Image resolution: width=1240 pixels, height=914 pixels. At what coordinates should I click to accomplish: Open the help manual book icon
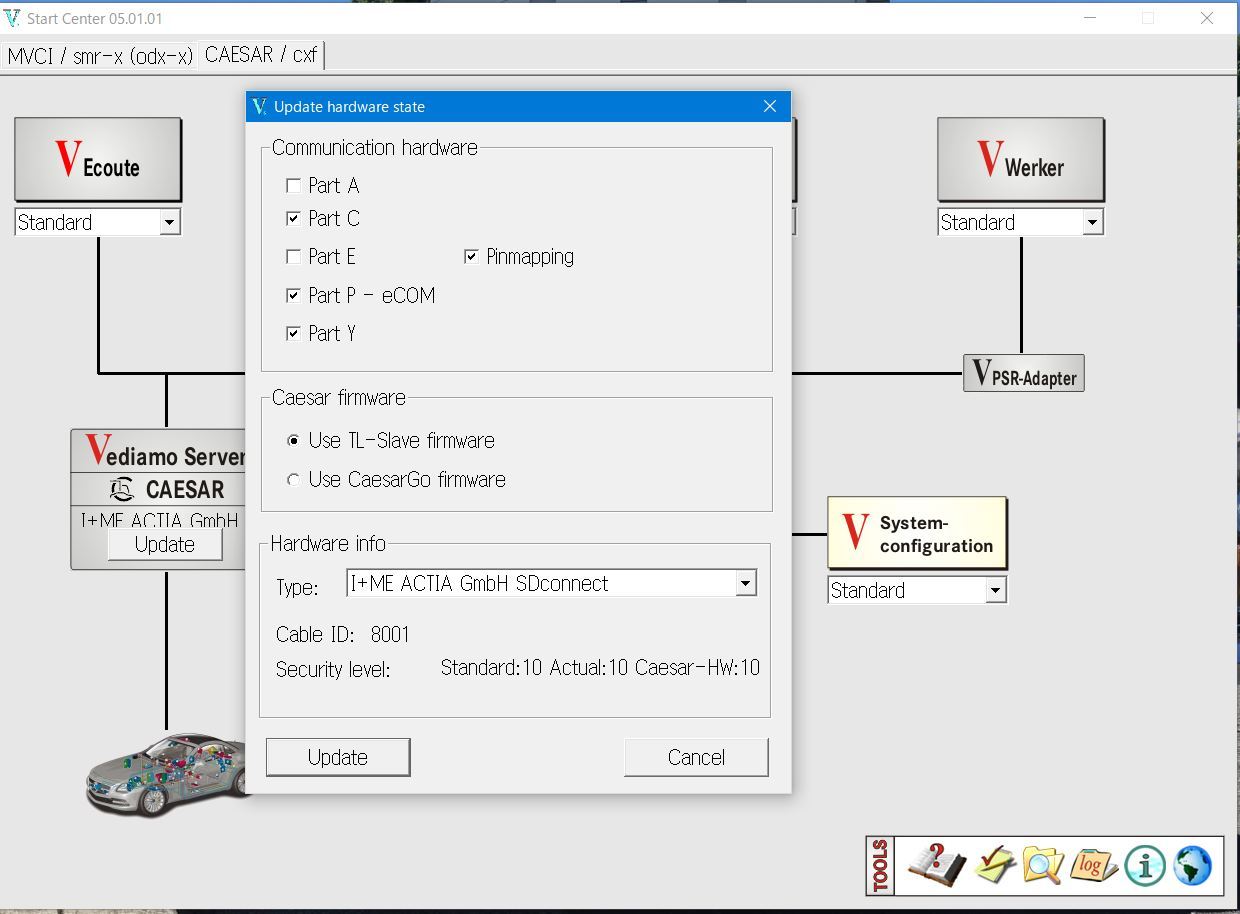[936, 865]
